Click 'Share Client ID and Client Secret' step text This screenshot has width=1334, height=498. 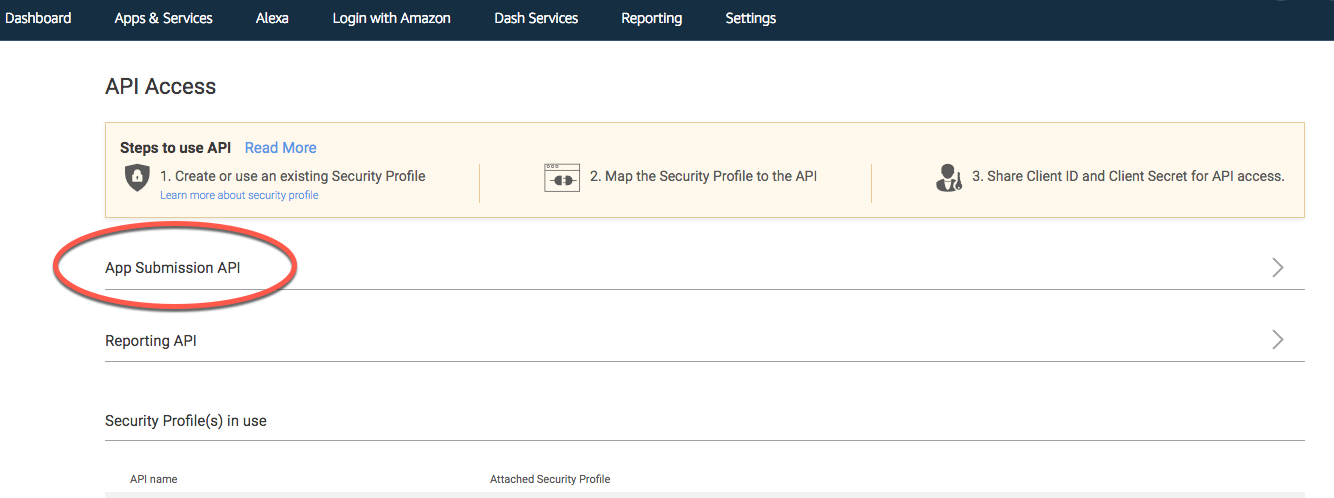pos(1127,176)
